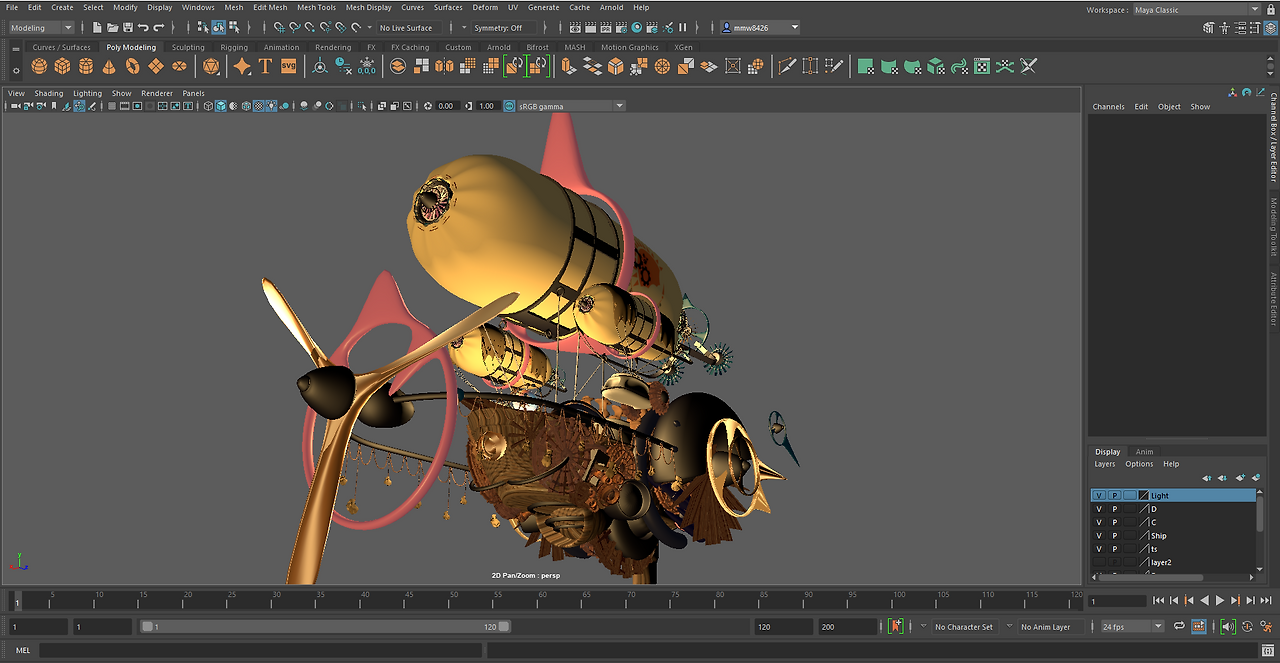The height and width of the screenshot is (663, 1280).
Task: Open the Modeling menu set dropdown
Action: pyautogui.click(x=38, y=27)
